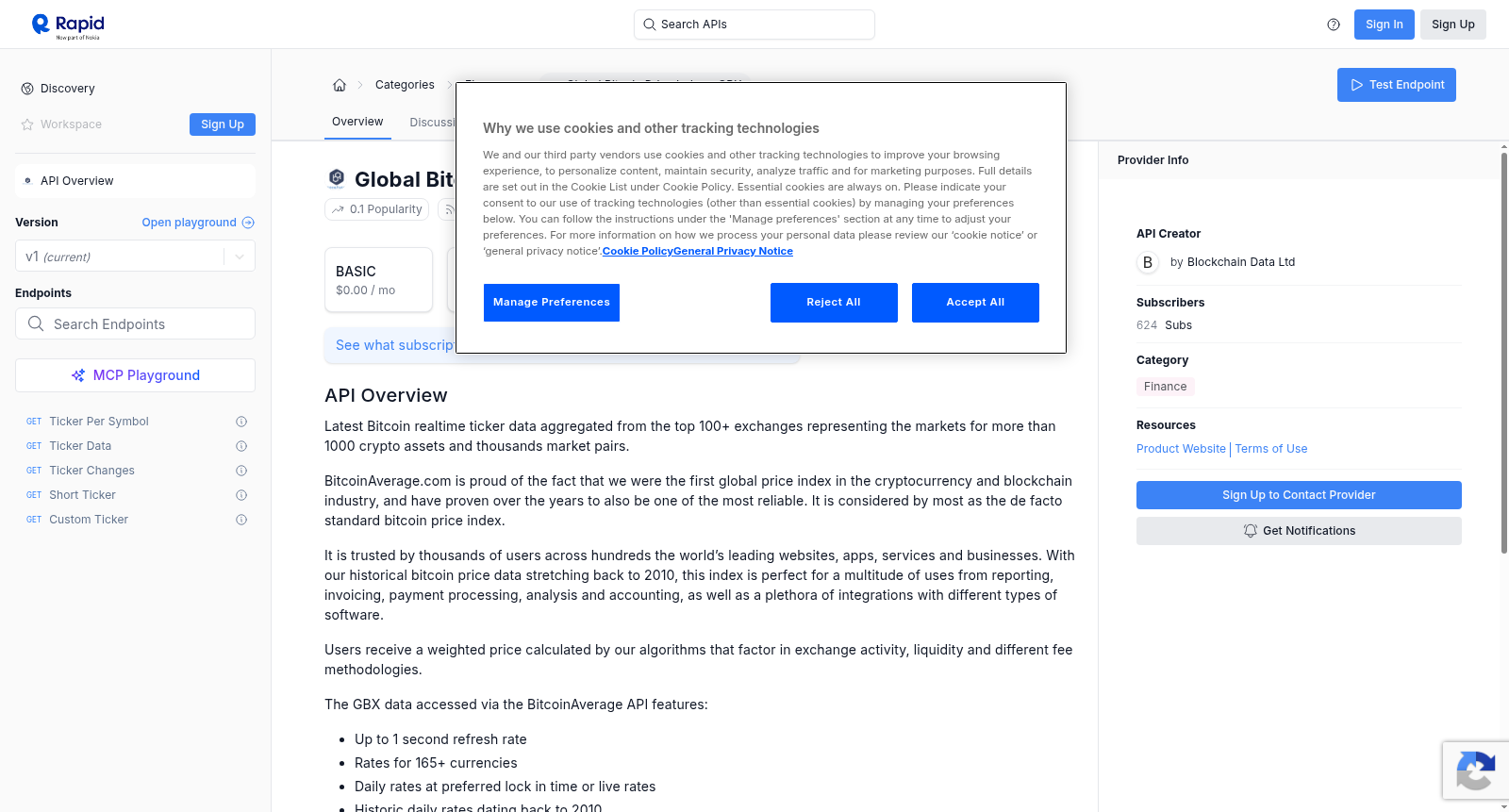Click the Discovery compass icon
1509x812 pixels.
(27, 89)
